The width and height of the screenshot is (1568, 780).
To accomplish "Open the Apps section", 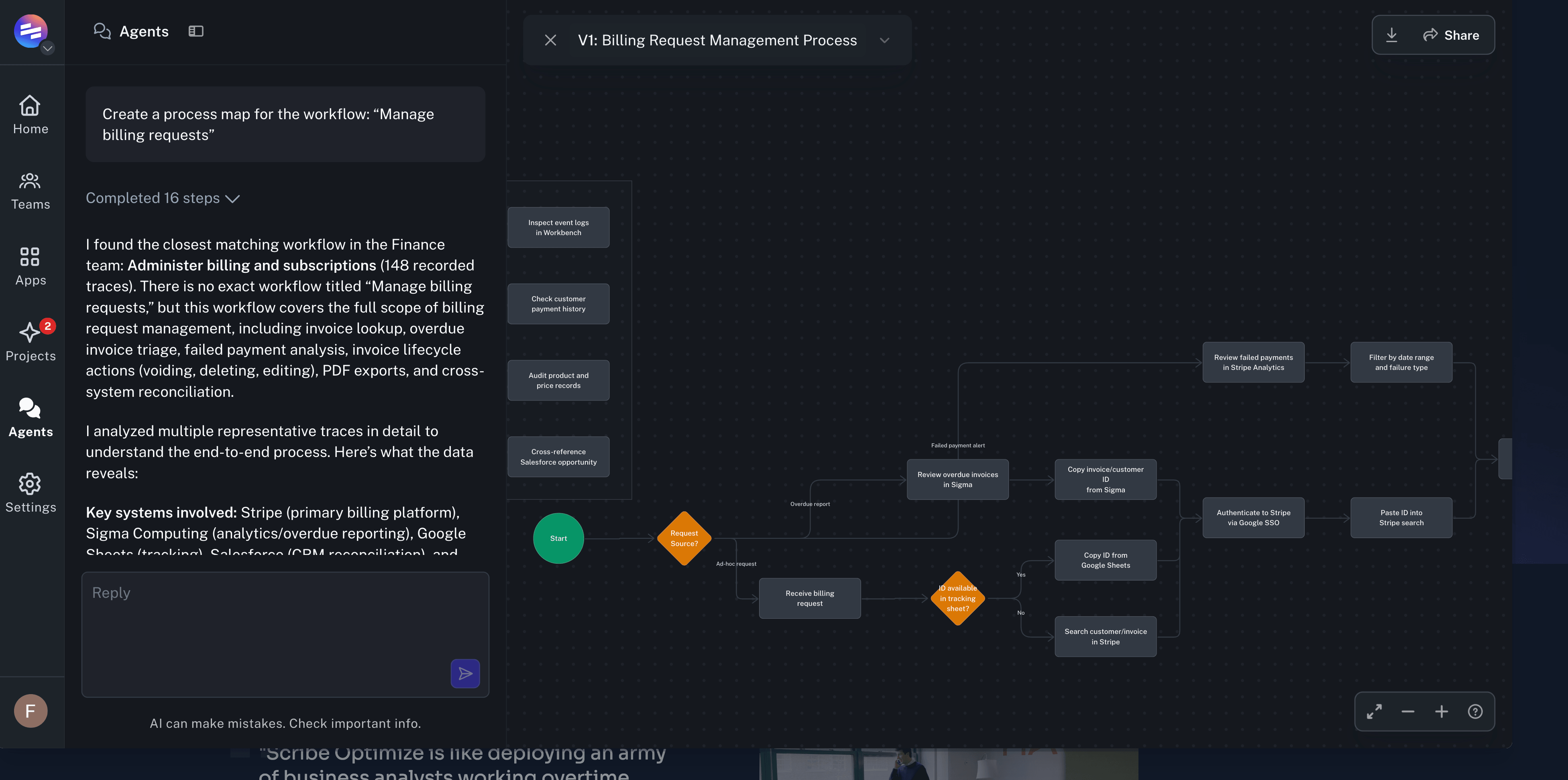I will 31,266.
